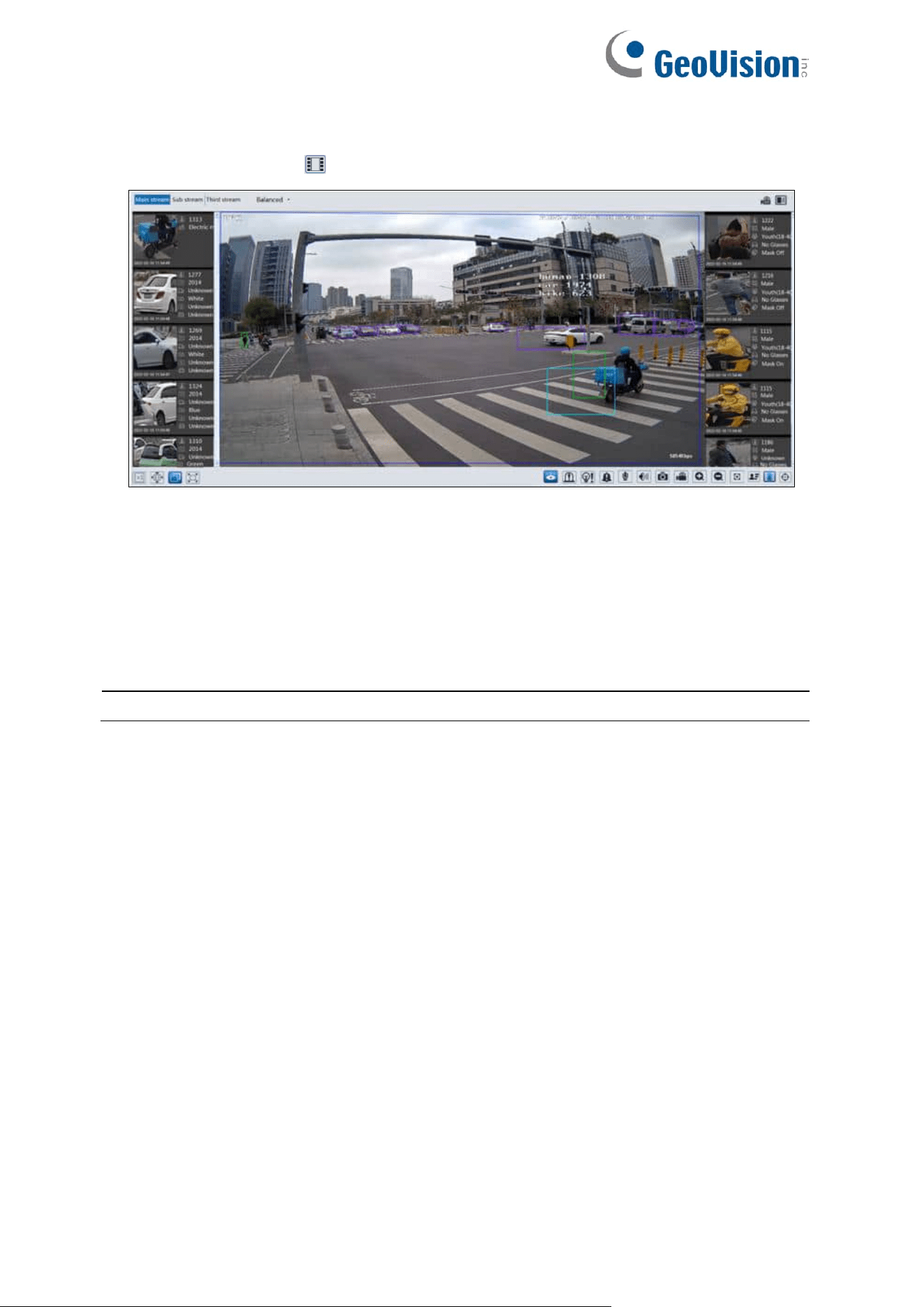Switch to the Sub stream tab

click(x=187, y=200)
